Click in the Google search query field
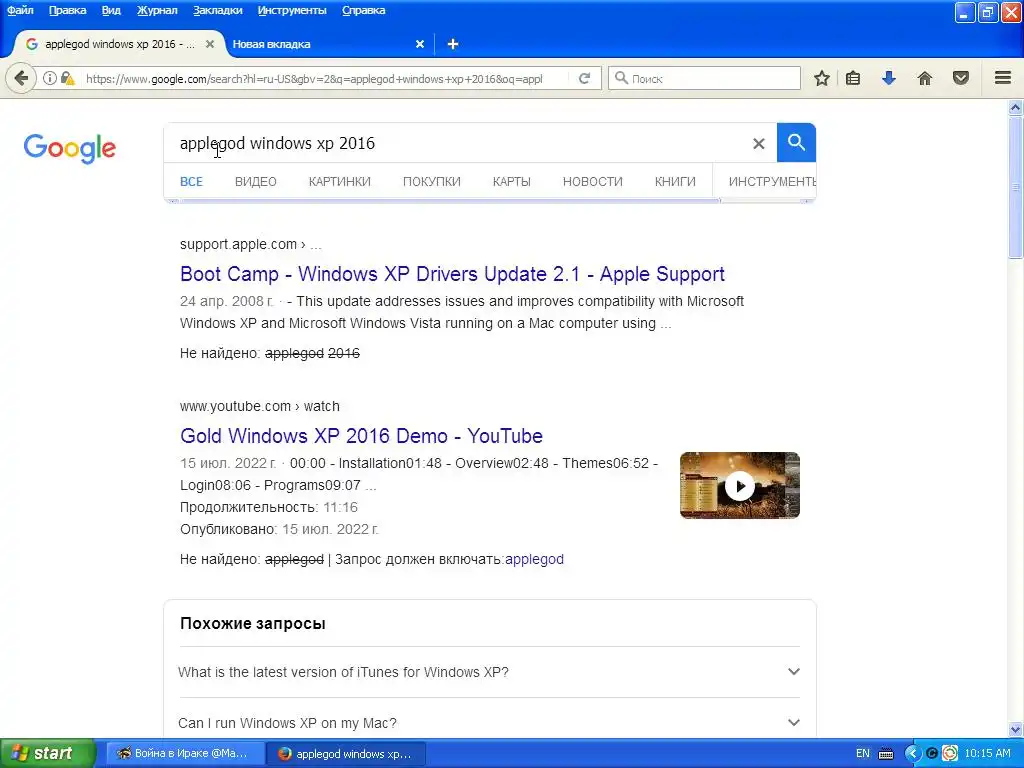The width and height of the screenshot is (1024, 768). pos(457,143)
